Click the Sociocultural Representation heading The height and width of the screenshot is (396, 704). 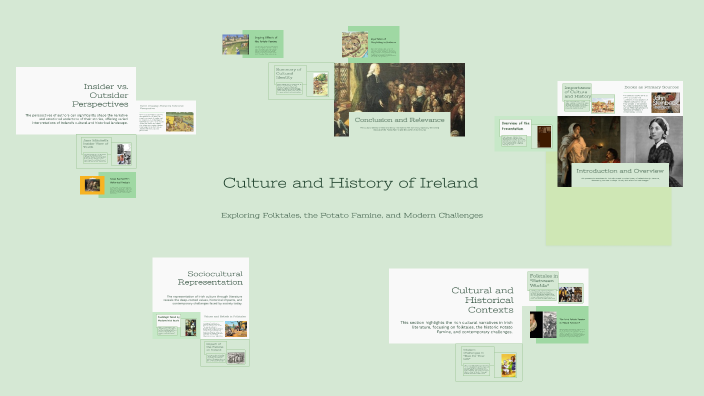coord(210,278)
